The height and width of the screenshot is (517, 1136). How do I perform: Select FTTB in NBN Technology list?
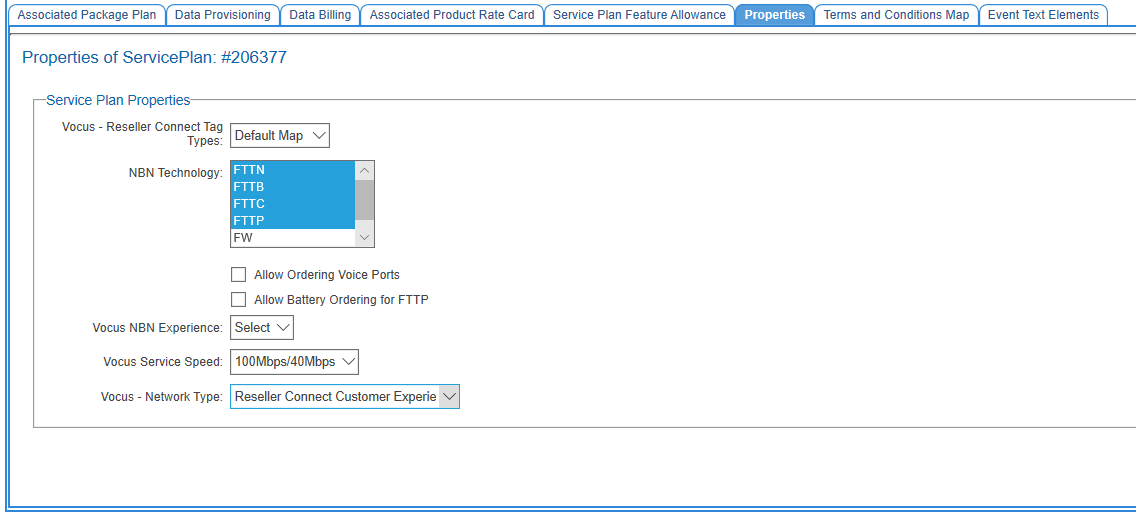pyautogui.click(x=292, y=187)
